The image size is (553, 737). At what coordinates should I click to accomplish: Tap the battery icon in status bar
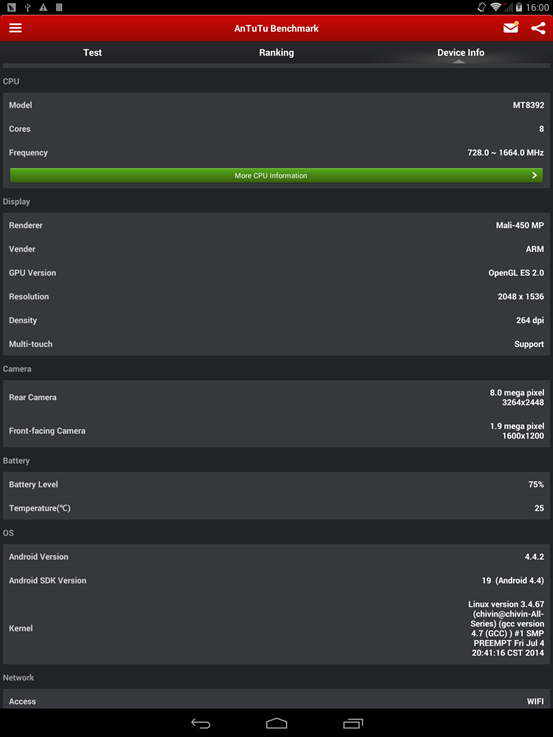point(519,7)
